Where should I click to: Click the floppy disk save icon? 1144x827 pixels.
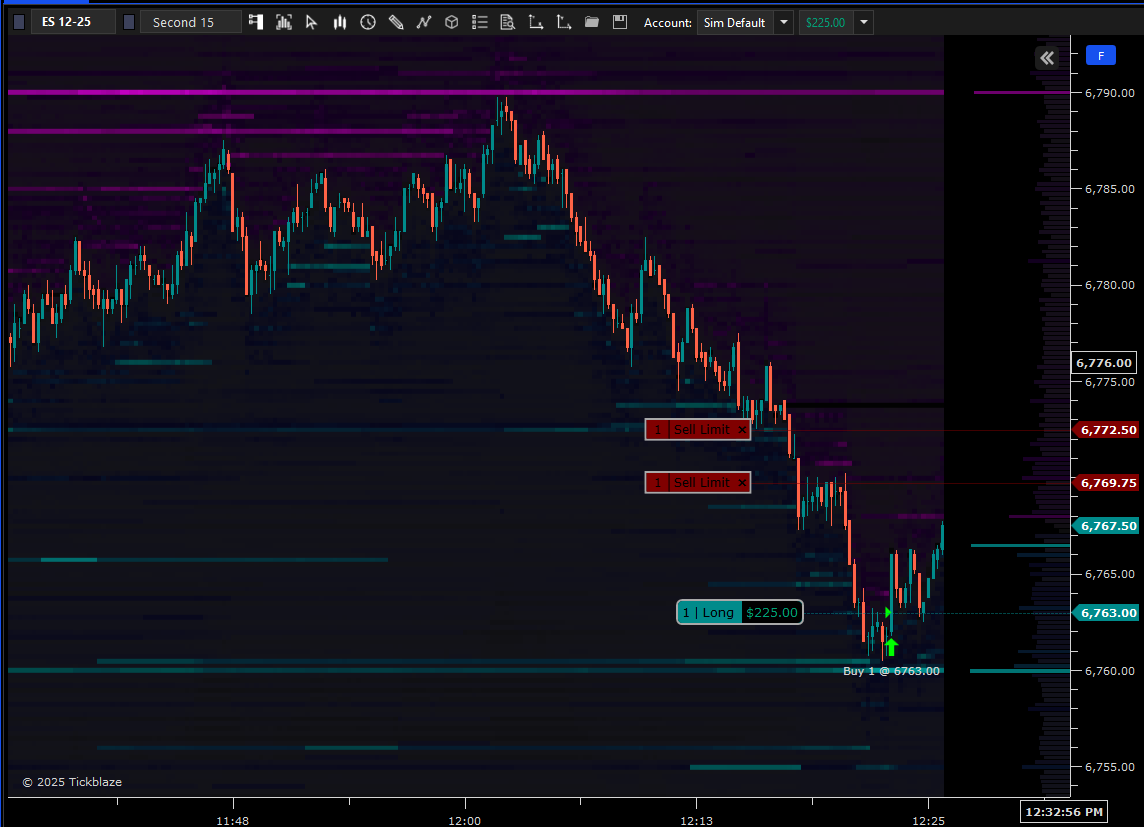tap(620, 22)
